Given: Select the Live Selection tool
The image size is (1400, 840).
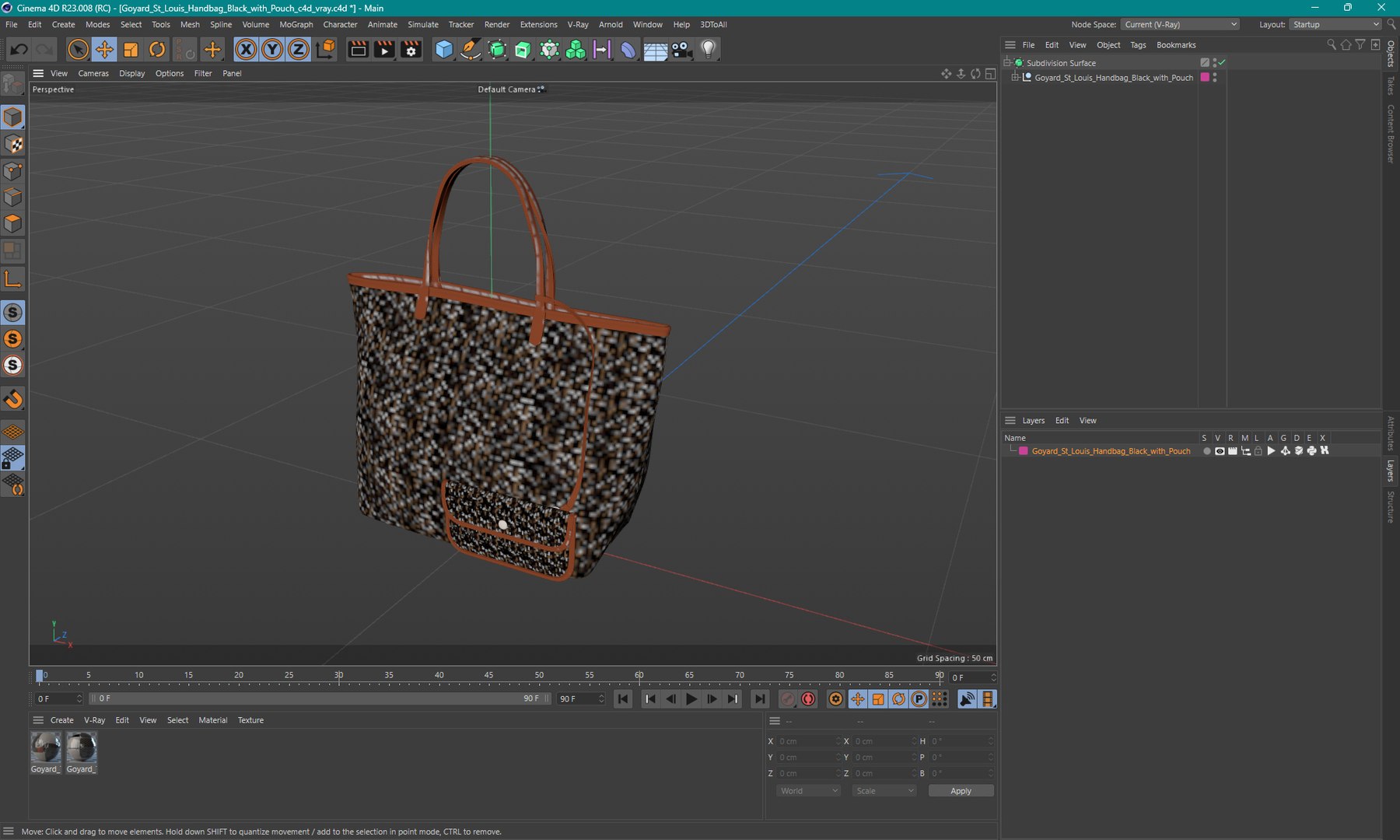Looking at the screenshot, I should (78, 50).
